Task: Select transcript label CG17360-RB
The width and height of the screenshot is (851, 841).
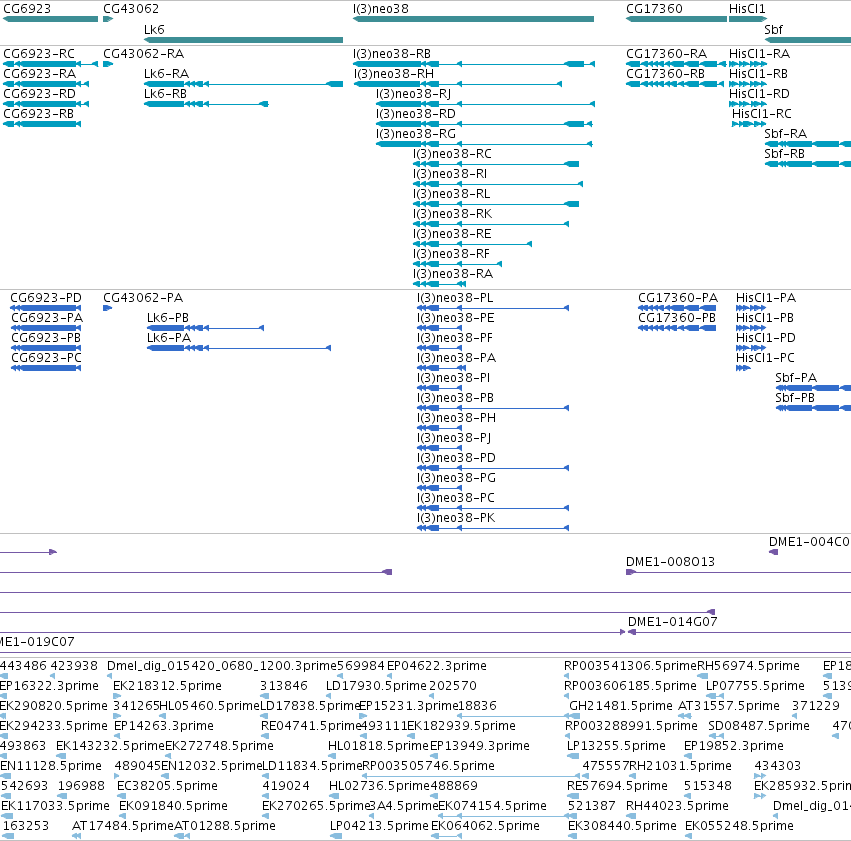Action: (x=665, y=74)
